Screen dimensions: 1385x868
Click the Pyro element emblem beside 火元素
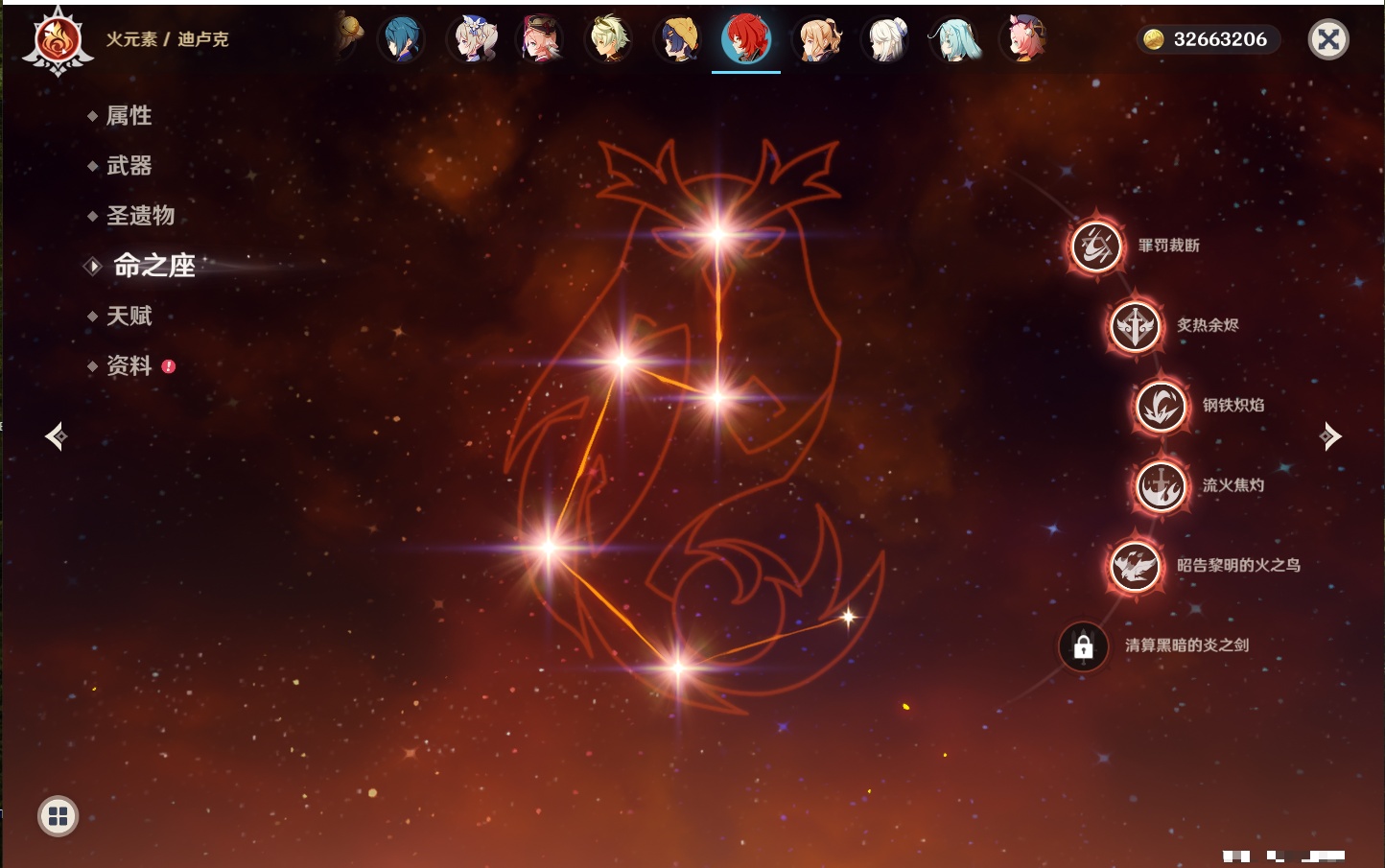click(58, 40)
